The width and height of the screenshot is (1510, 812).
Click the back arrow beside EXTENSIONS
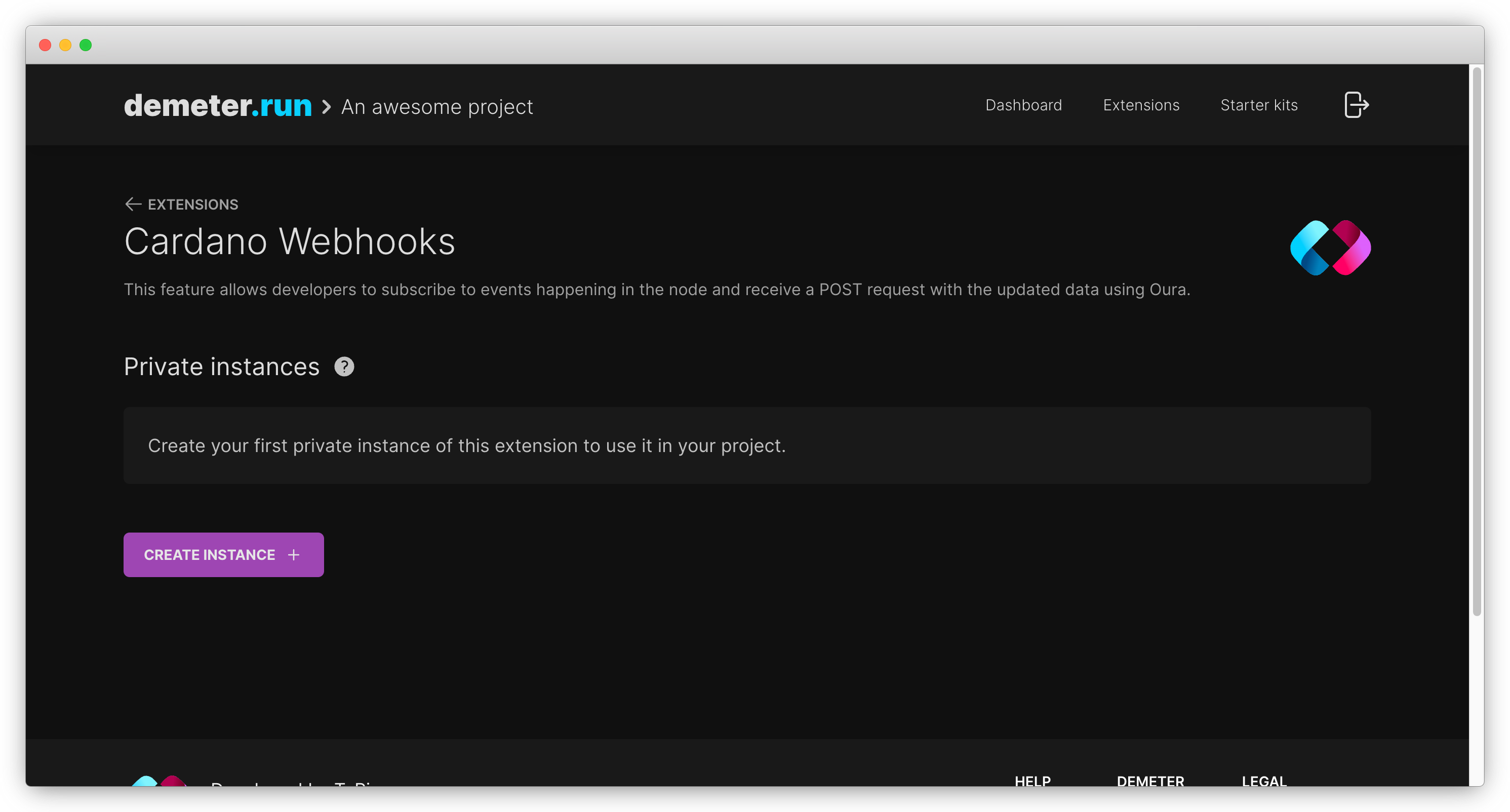click(x=133, y=204)
